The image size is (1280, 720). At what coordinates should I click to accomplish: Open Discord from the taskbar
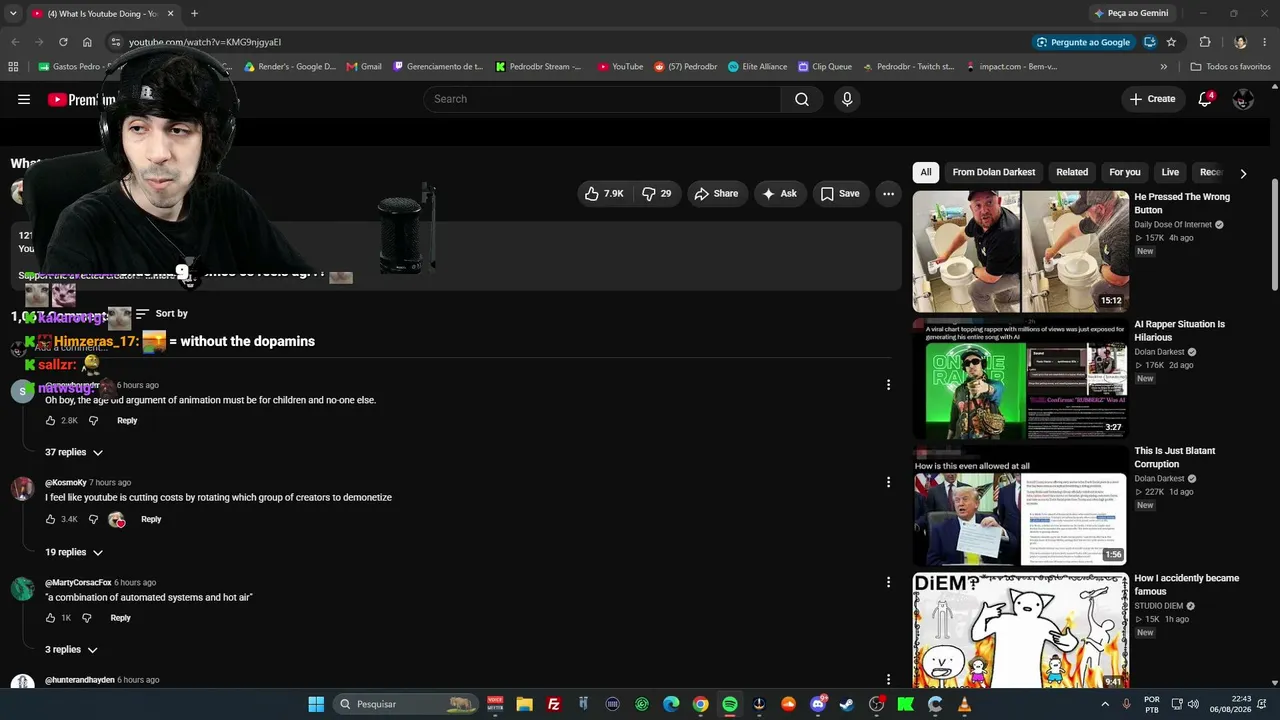coord(818,704)
